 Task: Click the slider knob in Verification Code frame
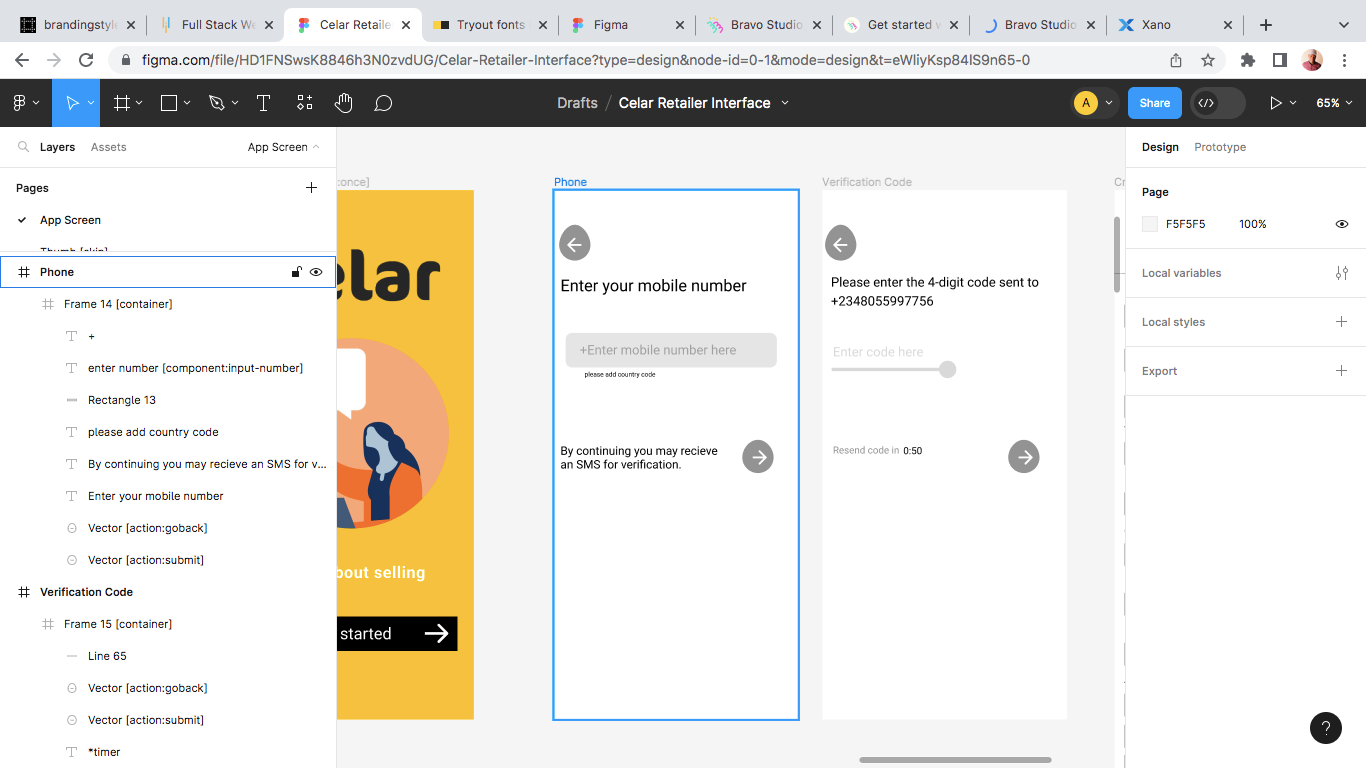[948, 370]
